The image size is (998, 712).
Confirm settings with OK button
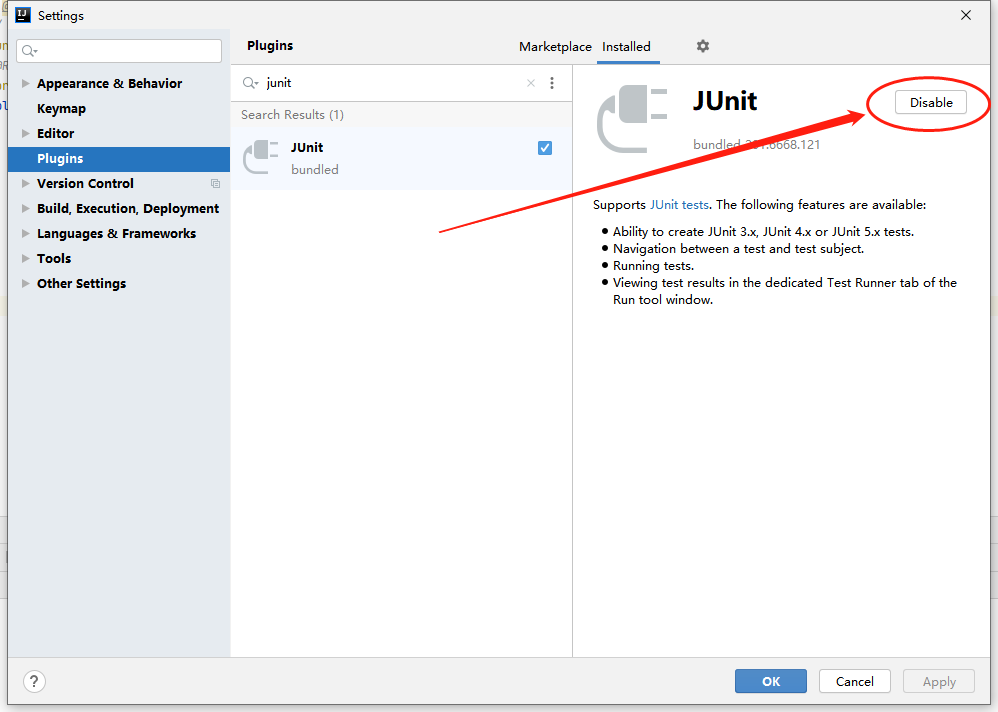click(x=771, y=681)
